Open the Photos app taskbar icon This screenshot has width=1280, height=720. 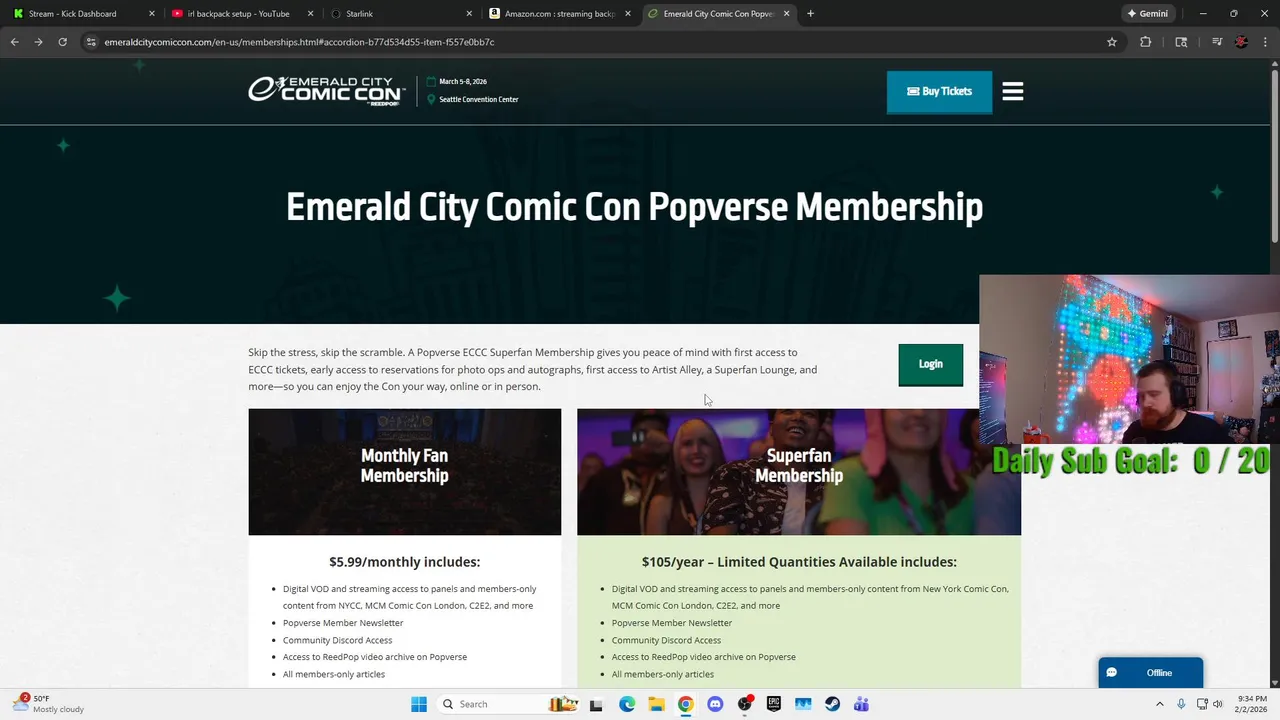coord(803,704)
